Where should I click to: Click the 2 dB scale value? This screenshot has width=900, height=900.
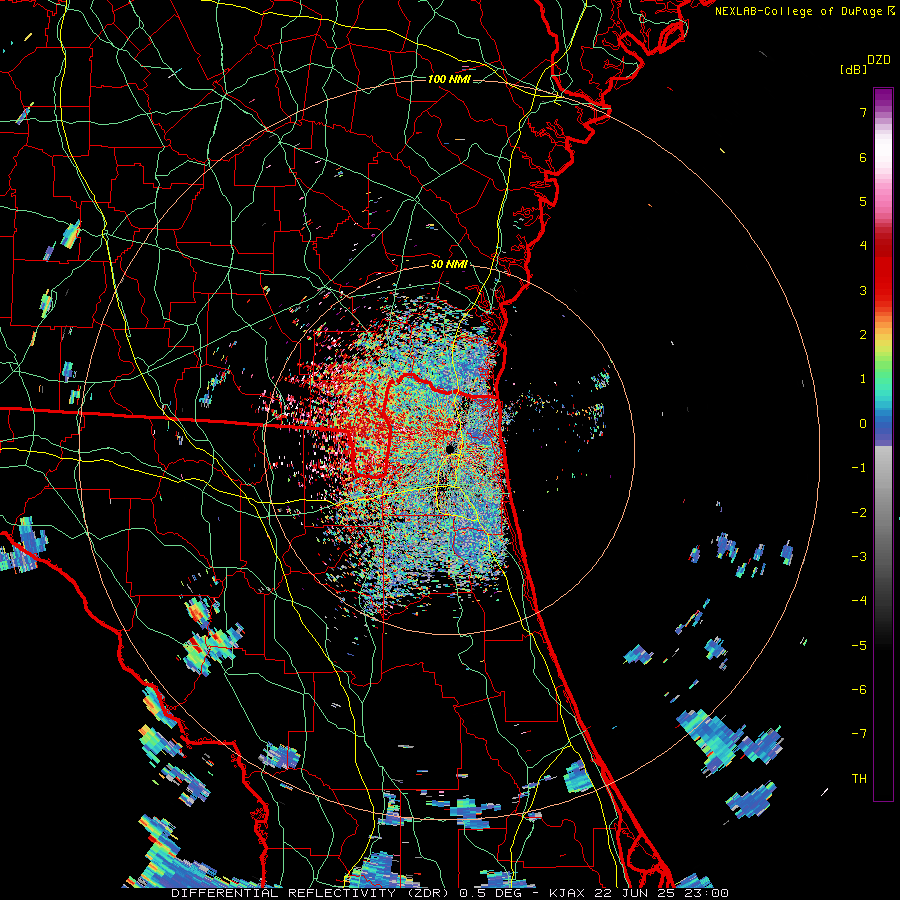click(863, 335)
